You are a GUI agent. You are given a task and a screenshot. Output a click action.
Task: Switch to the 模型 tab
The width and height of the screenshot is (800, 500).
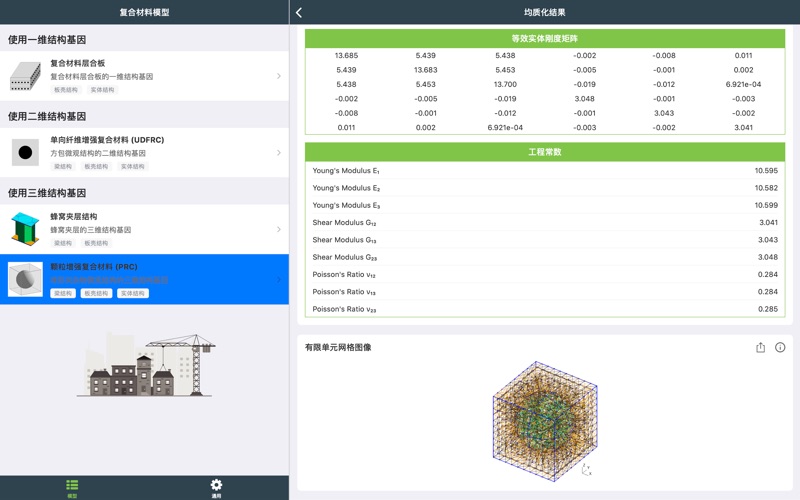tap(72, 488)
